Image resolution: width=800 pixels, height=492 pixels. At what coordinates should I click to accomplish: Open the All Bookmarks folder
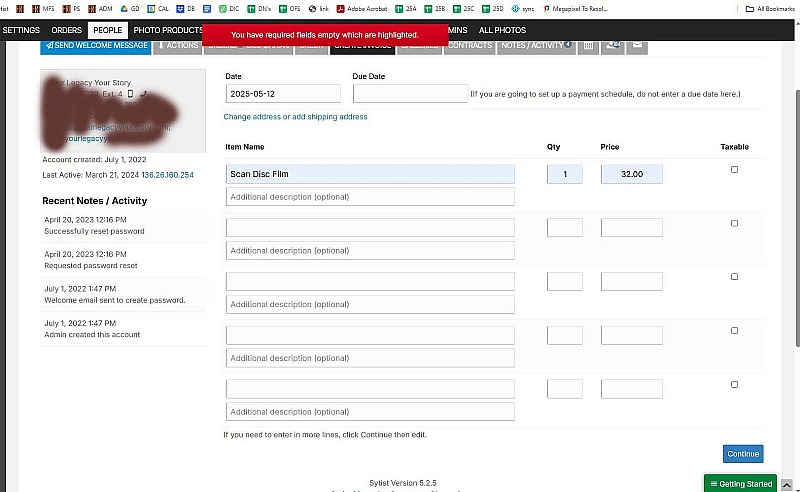(x=770, y=9)
